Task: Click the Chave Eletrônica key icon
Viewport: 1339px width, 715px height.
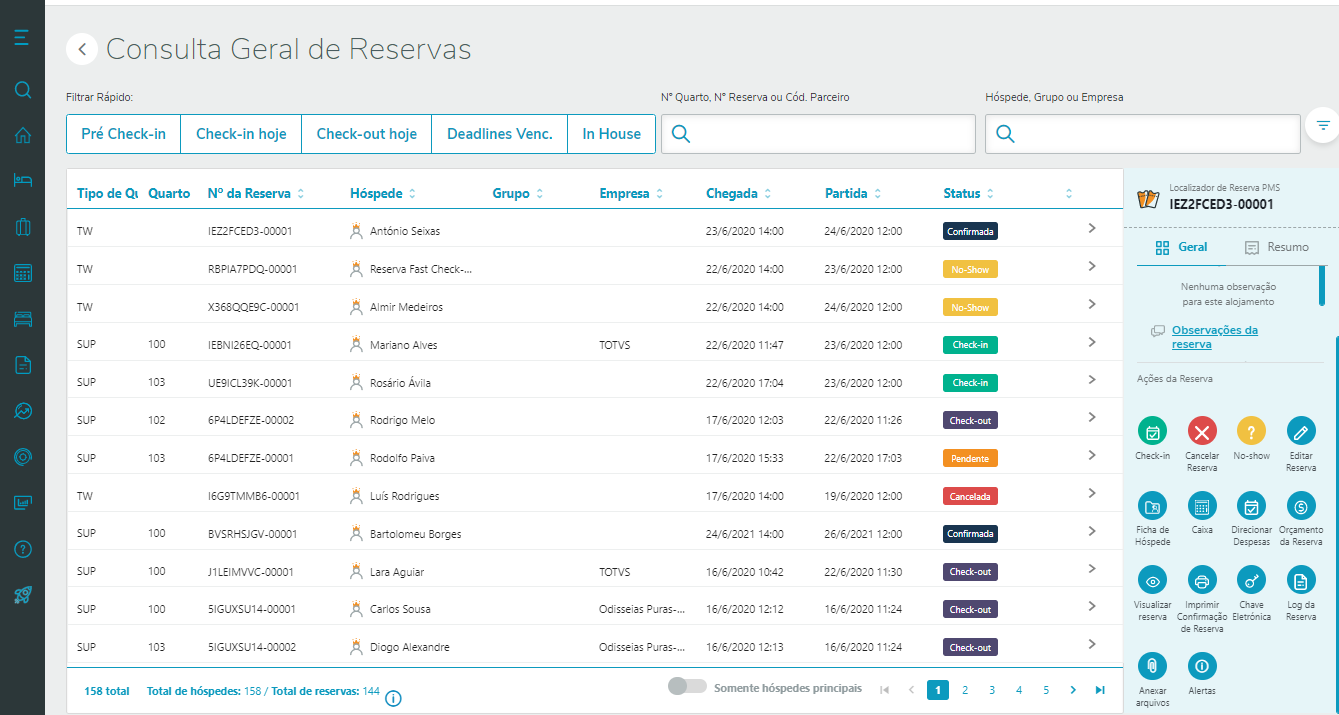Action: (1251, 581)
